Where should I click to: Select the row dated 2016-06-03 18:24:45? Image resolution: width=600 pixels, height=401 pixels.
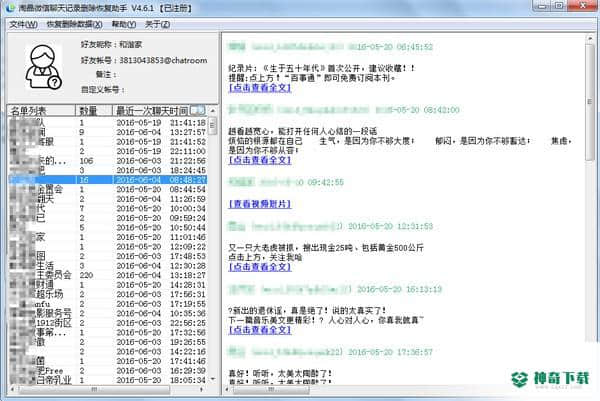point(108,170)
